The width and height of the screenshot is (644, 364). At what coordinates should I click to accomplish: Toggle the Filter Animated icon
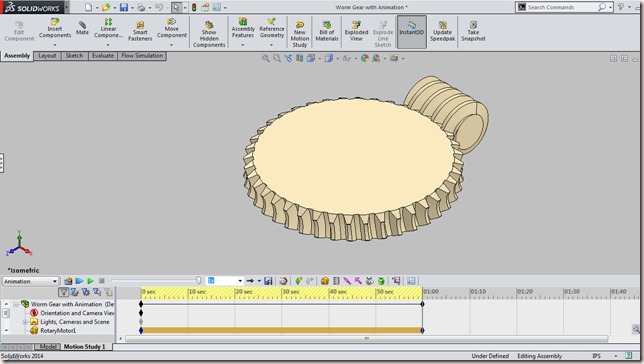[x=74, y=292]
